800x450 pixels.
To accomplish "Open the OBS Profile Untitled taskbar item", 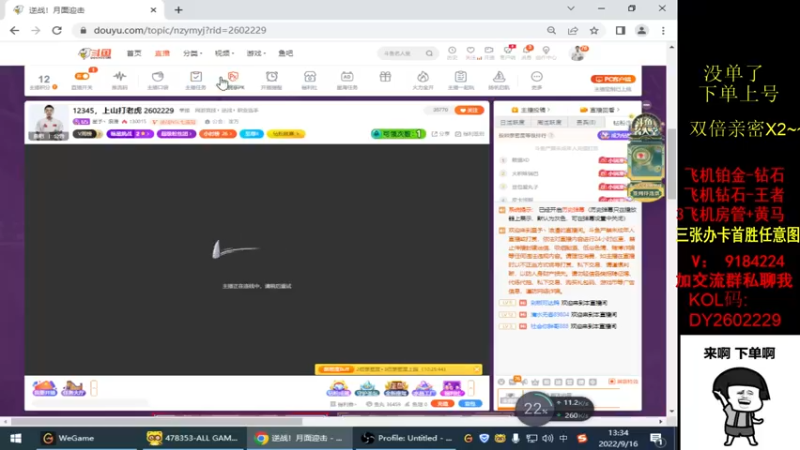I will tap(407, 438).
